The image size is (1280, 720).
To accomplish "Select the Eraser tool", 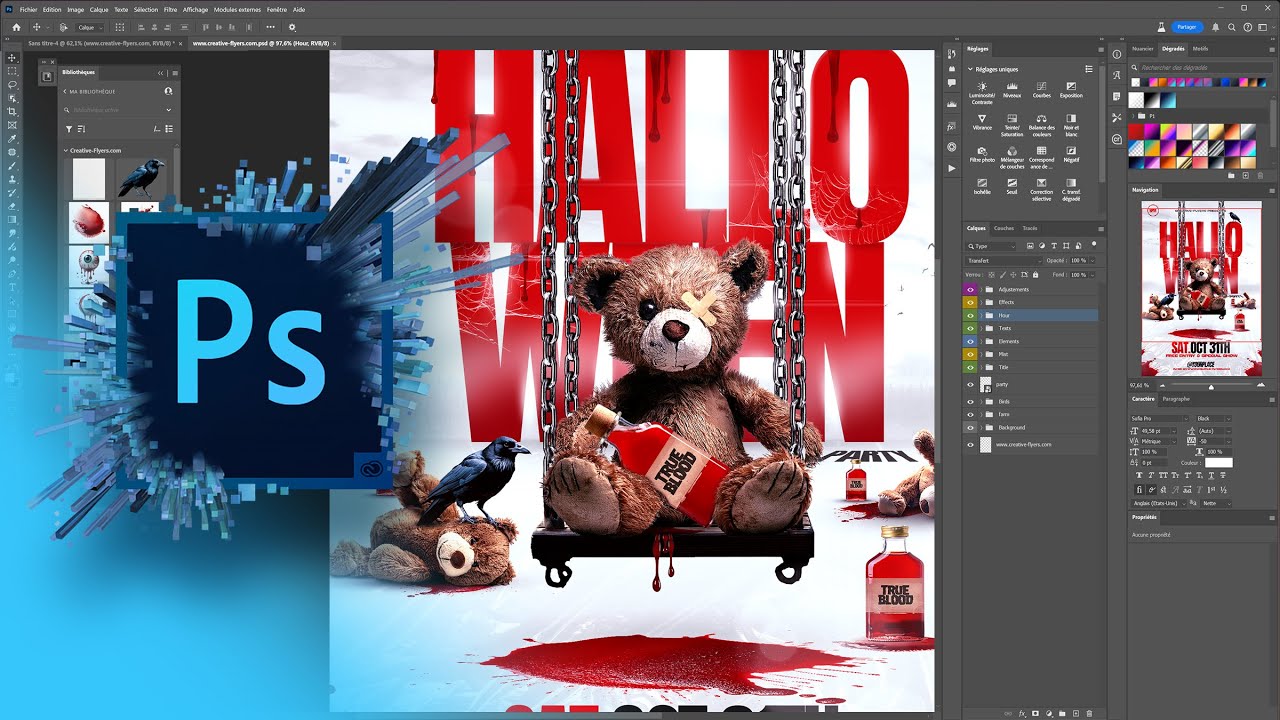I will pos(12,206).
